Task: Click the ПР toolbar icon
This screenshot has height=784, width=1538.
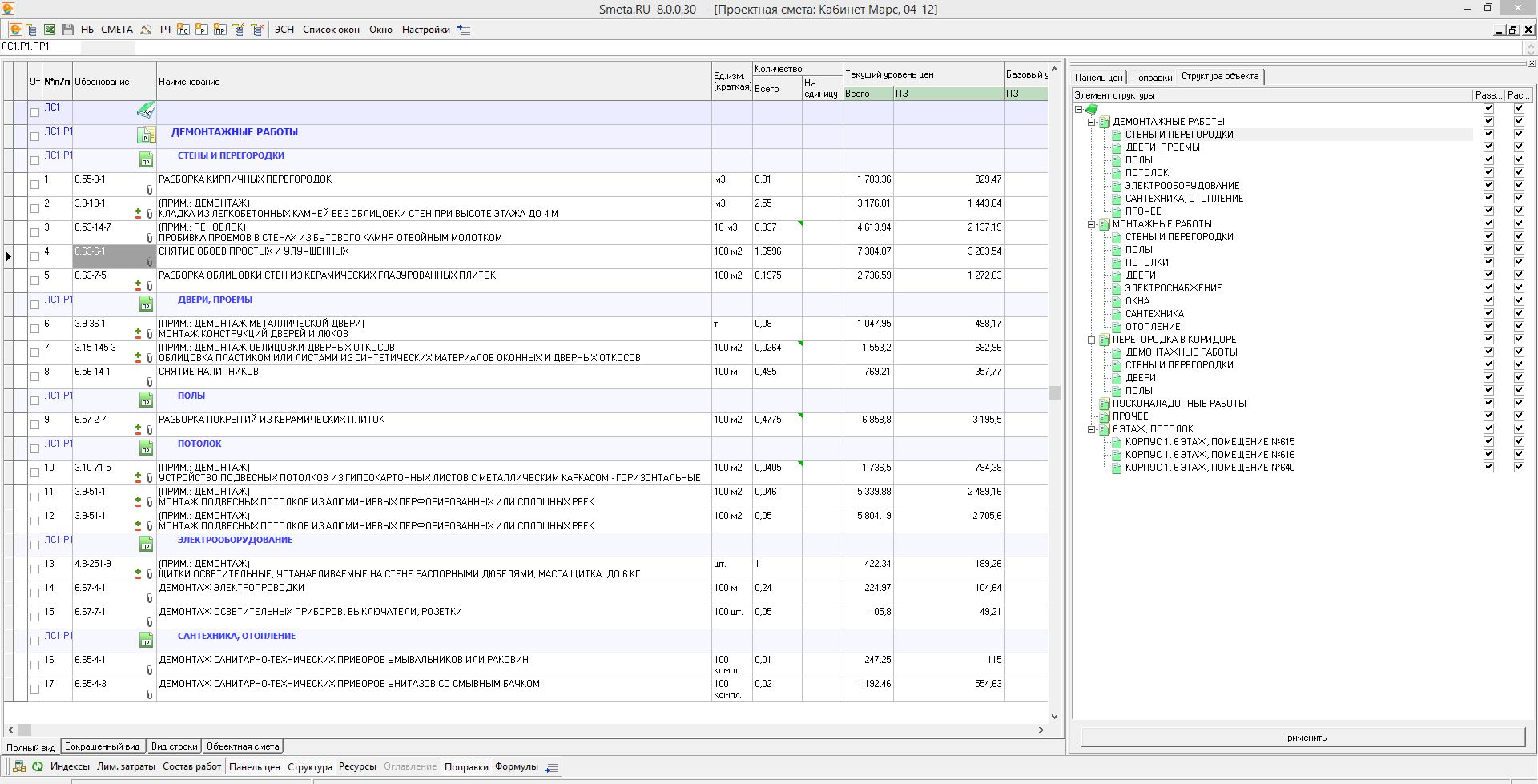Action: [x=219, y=30]
